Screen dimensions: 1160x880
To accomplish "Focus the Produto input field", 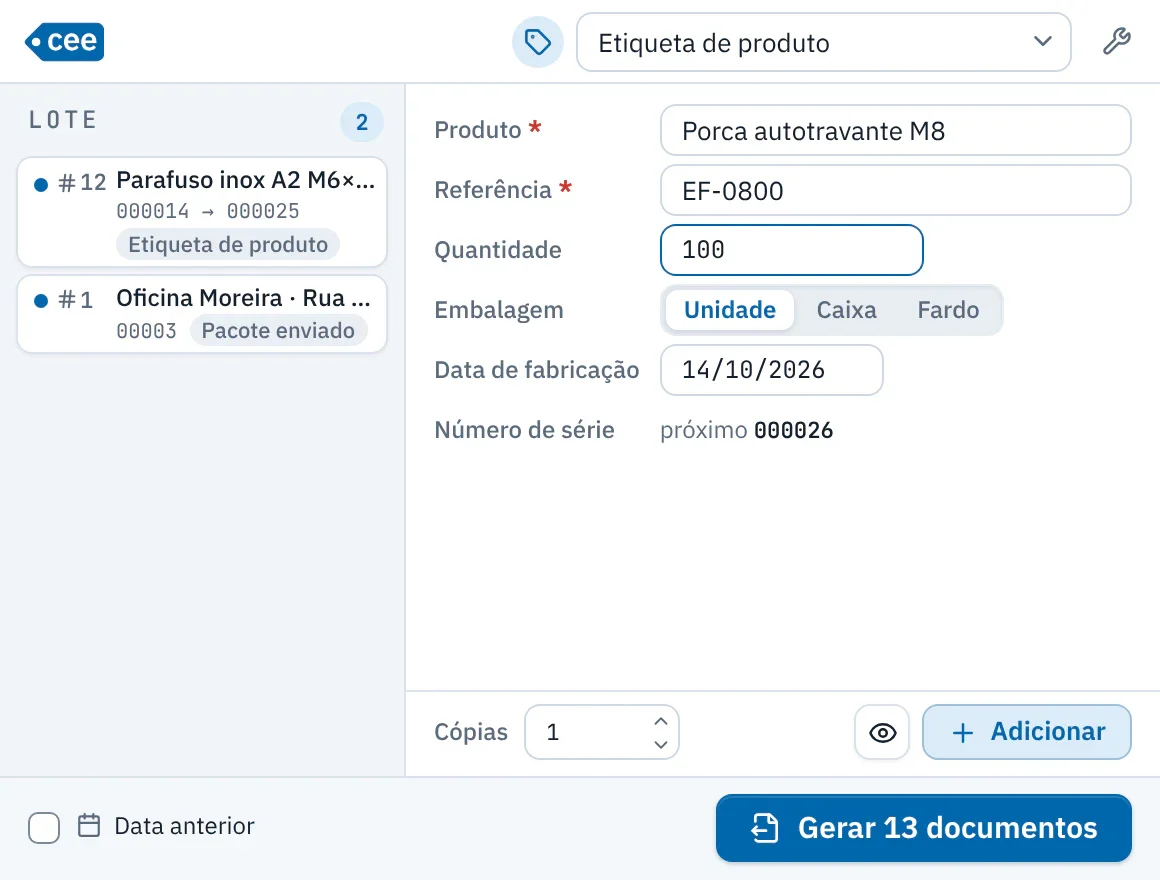I will (895, 130).
